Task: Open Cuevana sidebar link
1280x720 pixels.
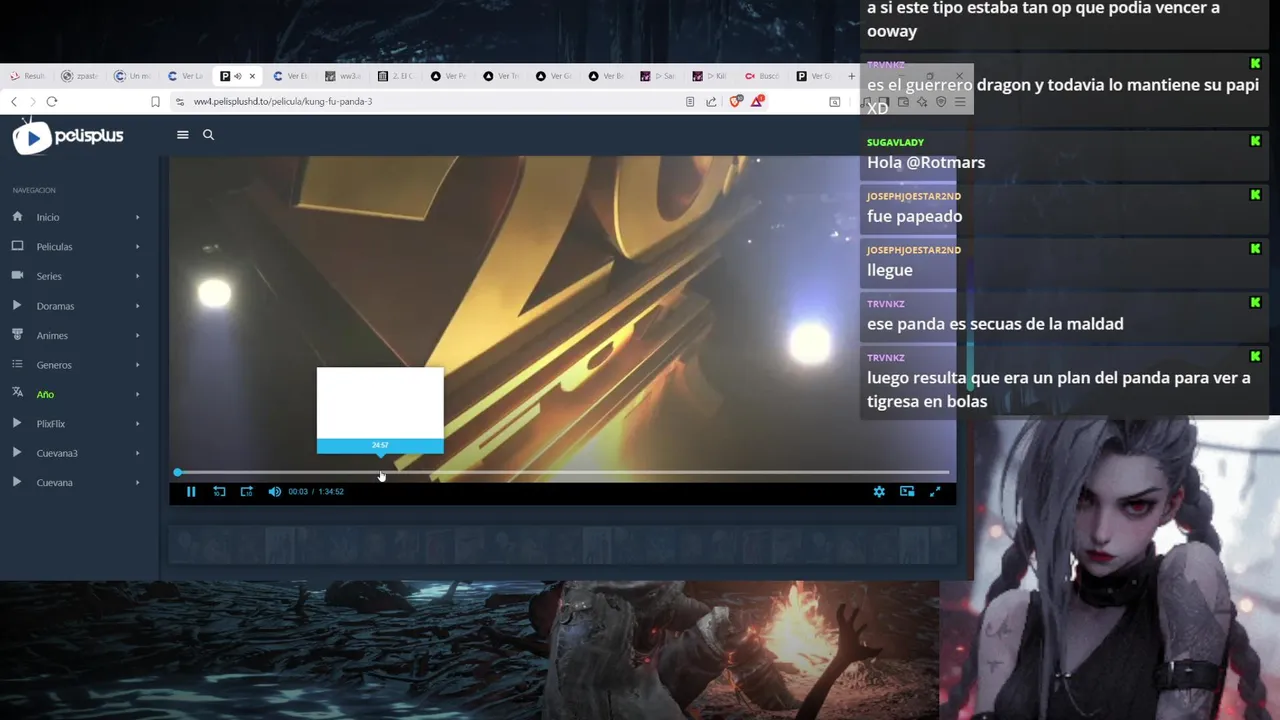Action: [54, 483]
